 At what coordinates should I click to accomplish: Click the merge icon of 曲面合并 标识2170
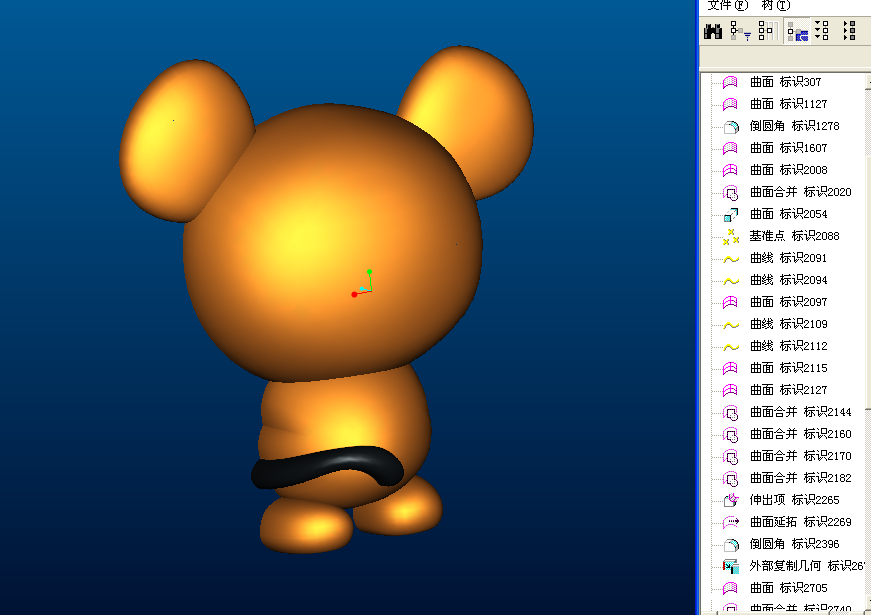(x=731, y=456)
